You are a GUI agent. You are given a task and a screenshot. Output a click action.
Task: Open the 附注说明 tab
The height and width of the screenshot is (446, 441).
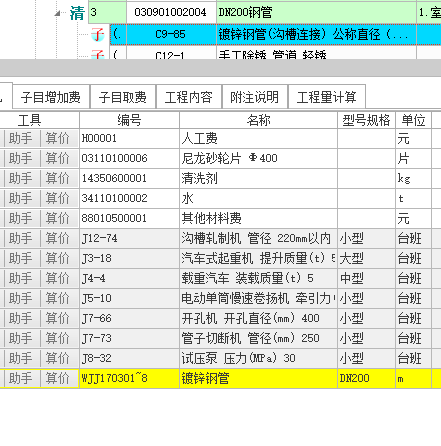pyautogui.click(x=255, y=97)
